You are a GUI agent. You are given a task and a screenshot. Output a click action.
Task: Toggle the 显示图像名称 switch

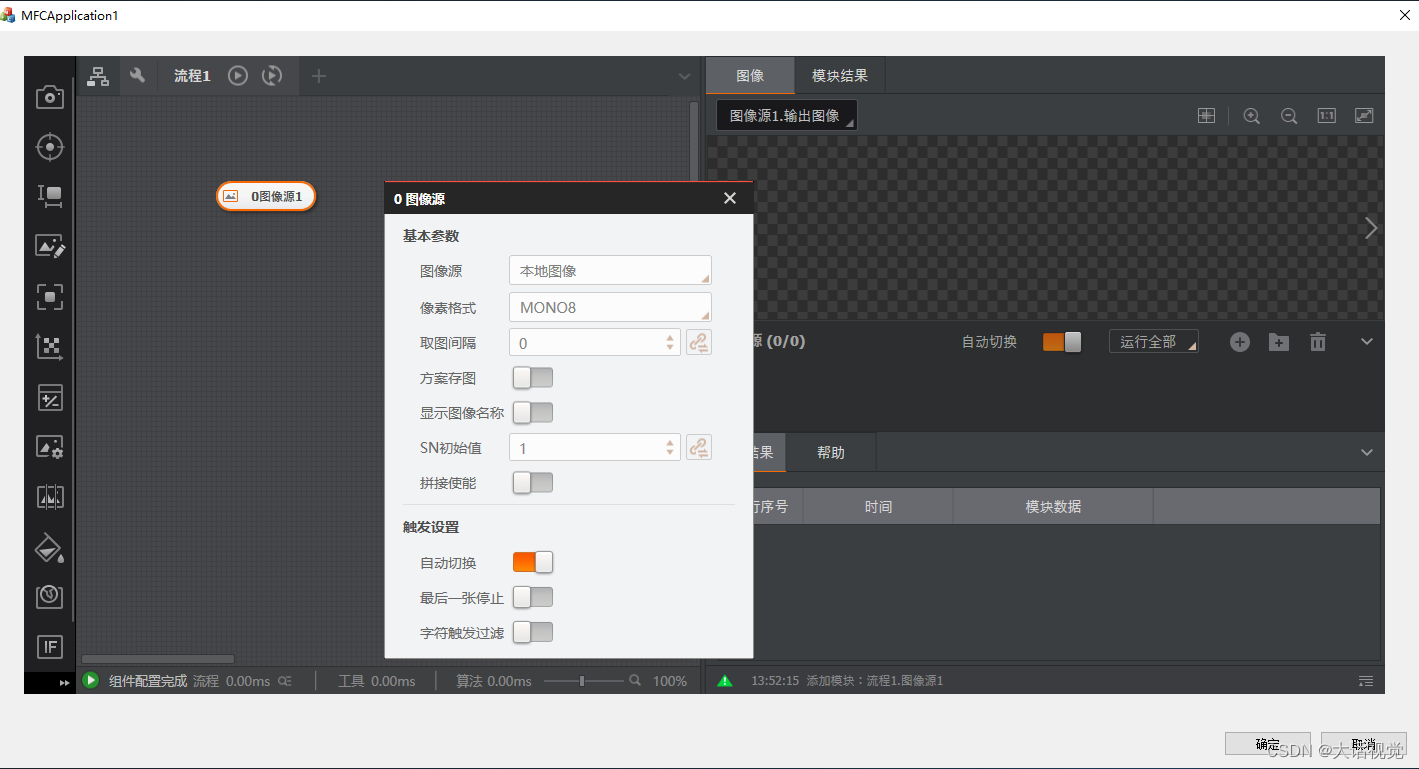coord(533,413)
